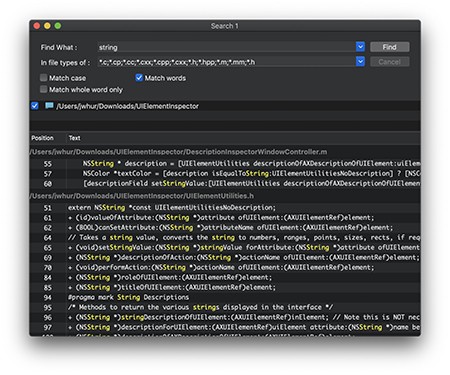Click the folder icon beside UIElementInspector path
450x375 pixels.
49,106
